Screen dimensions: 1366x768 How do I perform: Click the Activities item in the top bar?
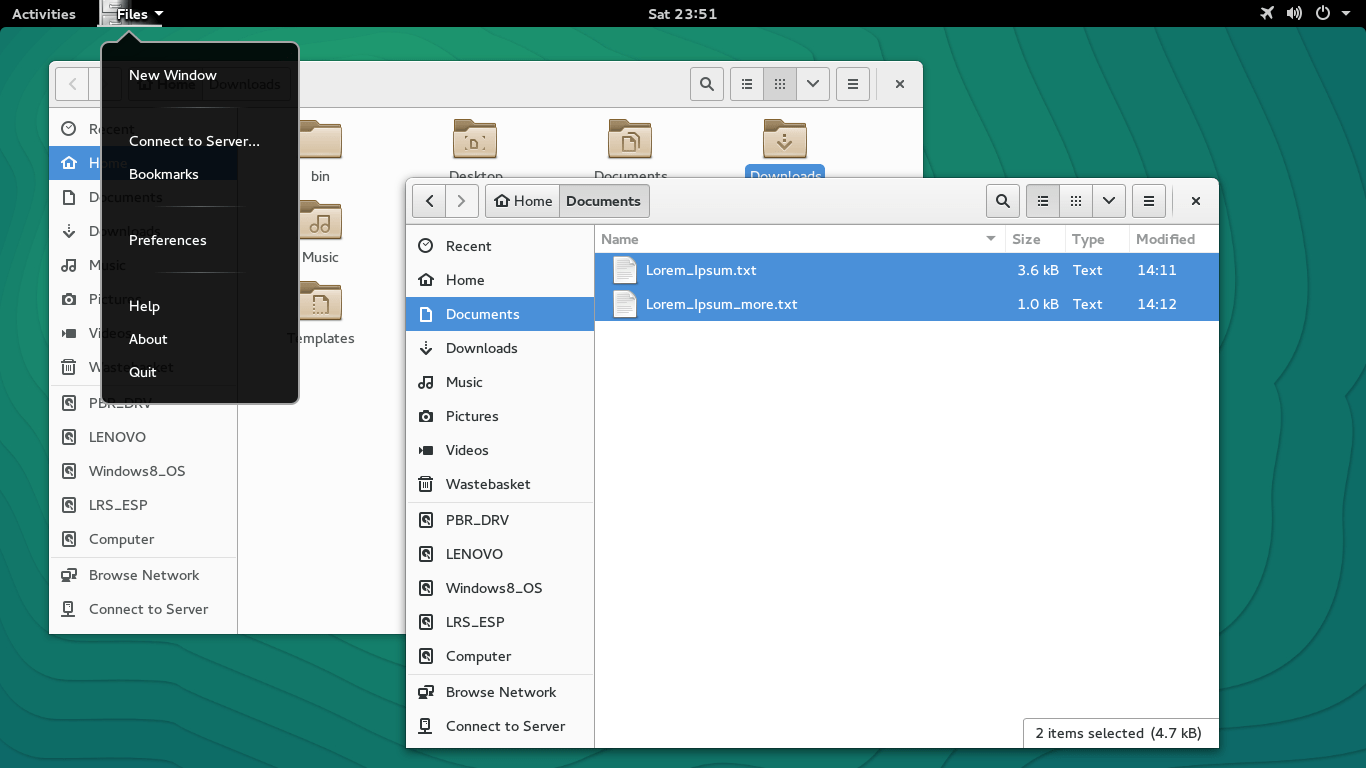(43, 13)
